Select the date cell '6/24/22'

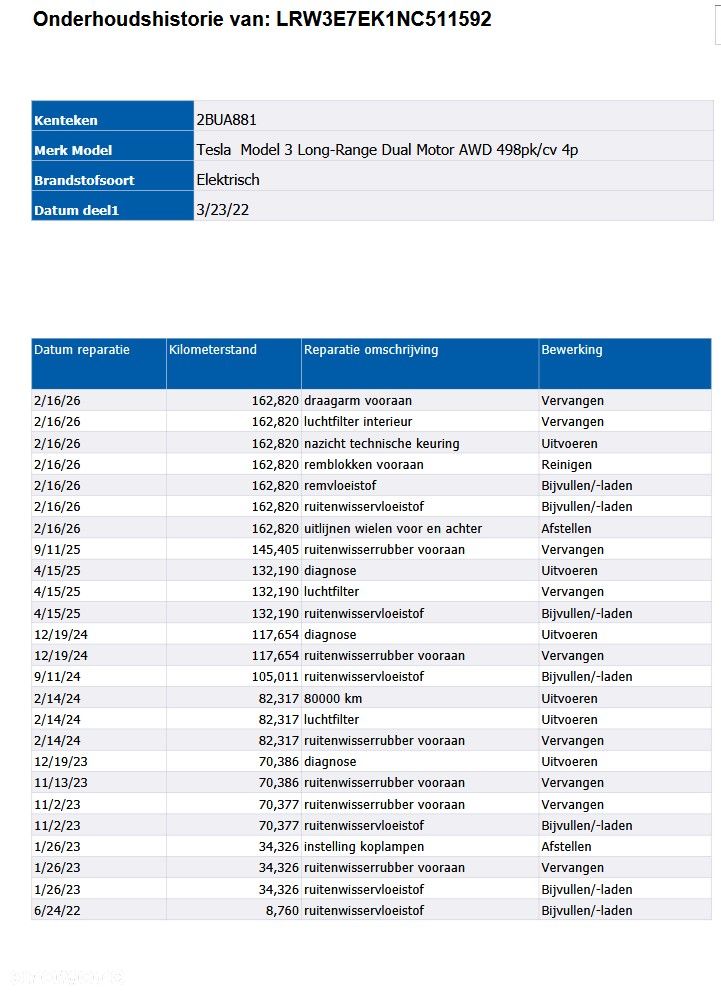click(99, 911)
